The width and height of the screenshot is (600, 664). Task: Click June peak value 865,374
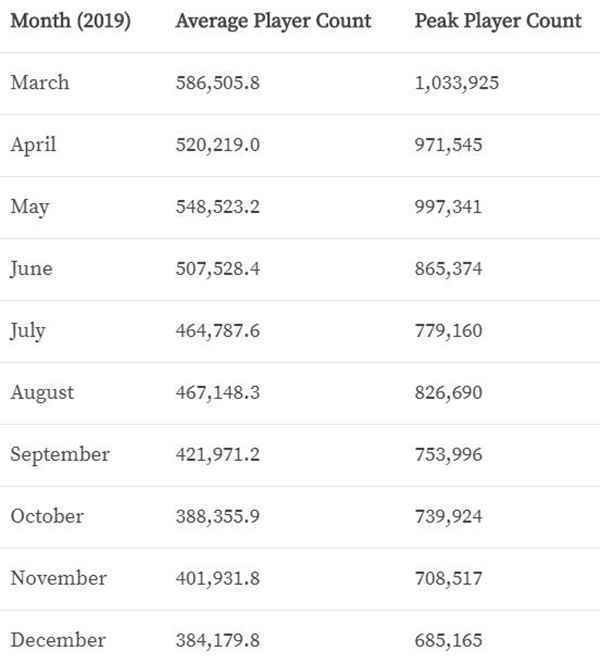point(448,269)
